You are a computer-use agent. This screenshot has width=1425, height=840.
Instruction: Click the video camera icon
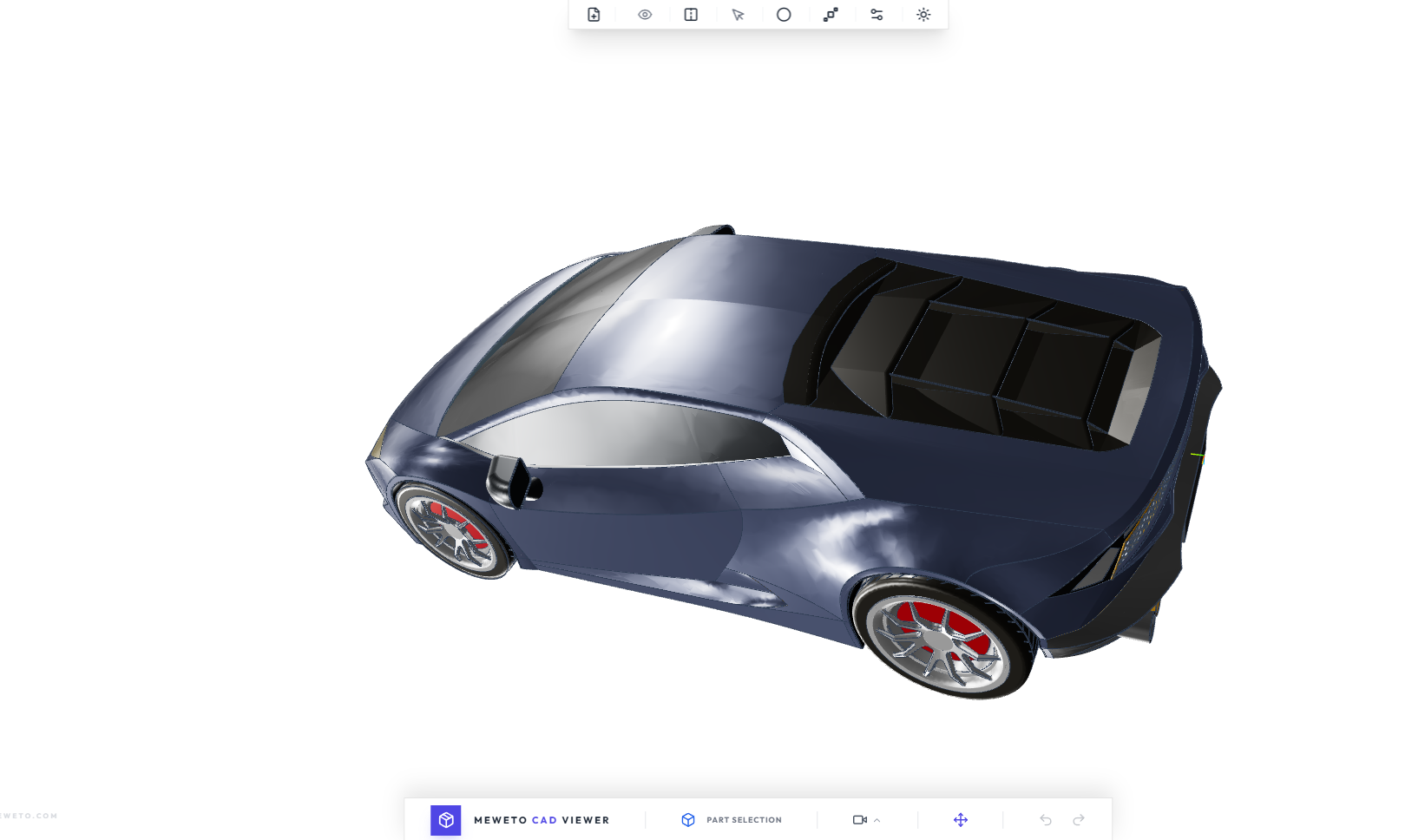860,820
